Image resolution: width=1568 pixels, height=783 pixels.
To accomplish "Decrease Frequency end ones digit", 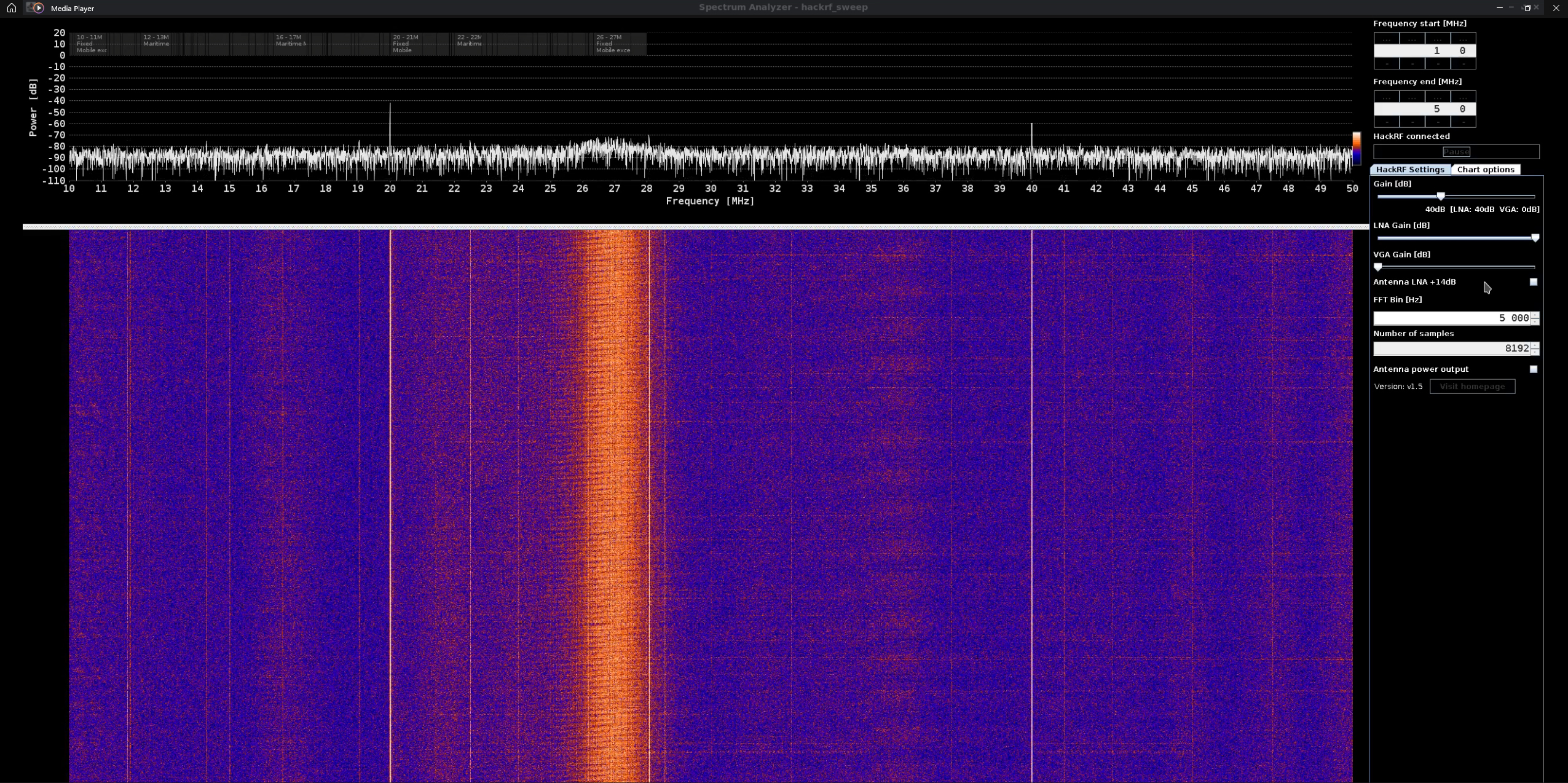I will [1462, 122].
